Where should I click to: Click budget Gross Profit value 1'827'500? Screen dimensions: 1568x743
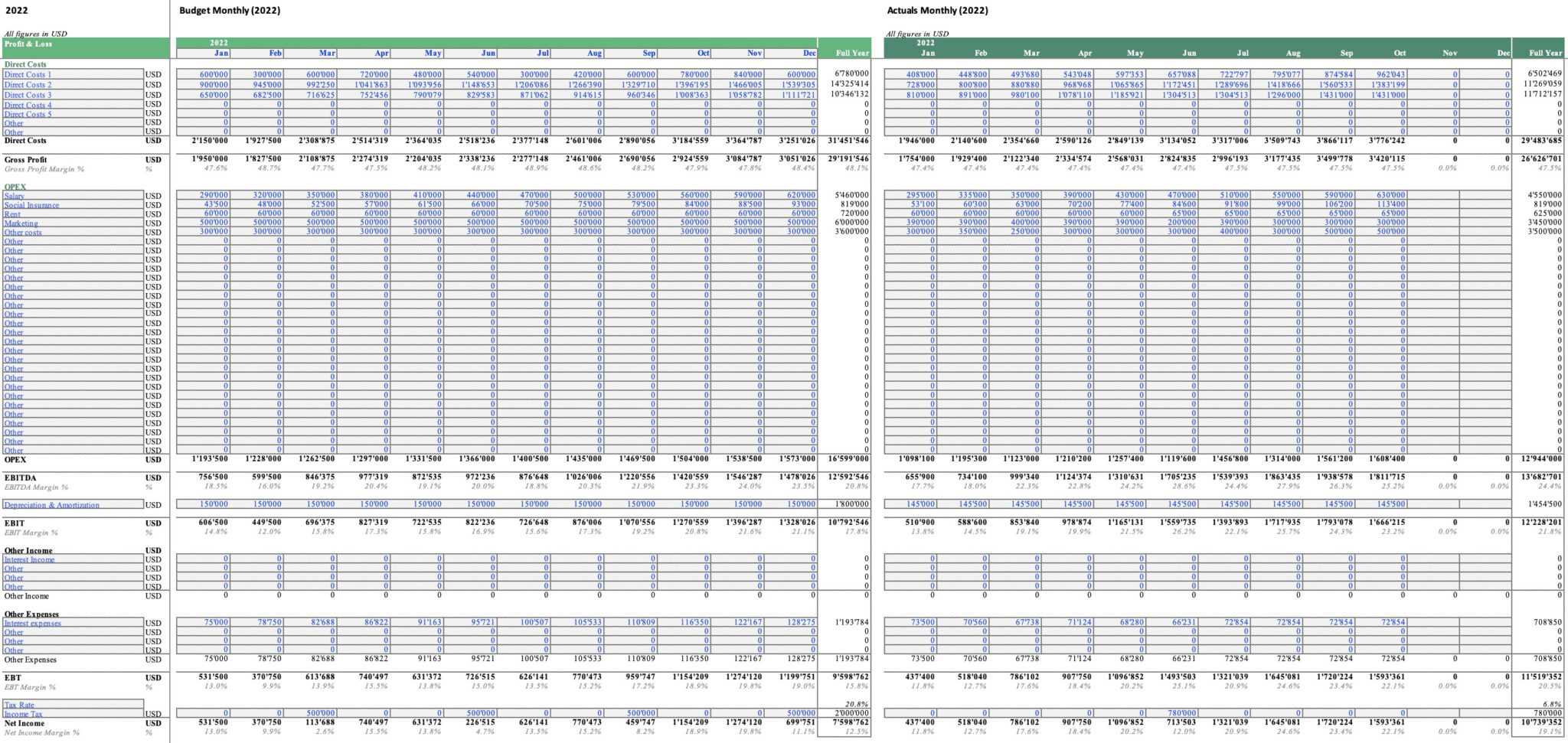point(263,160)
